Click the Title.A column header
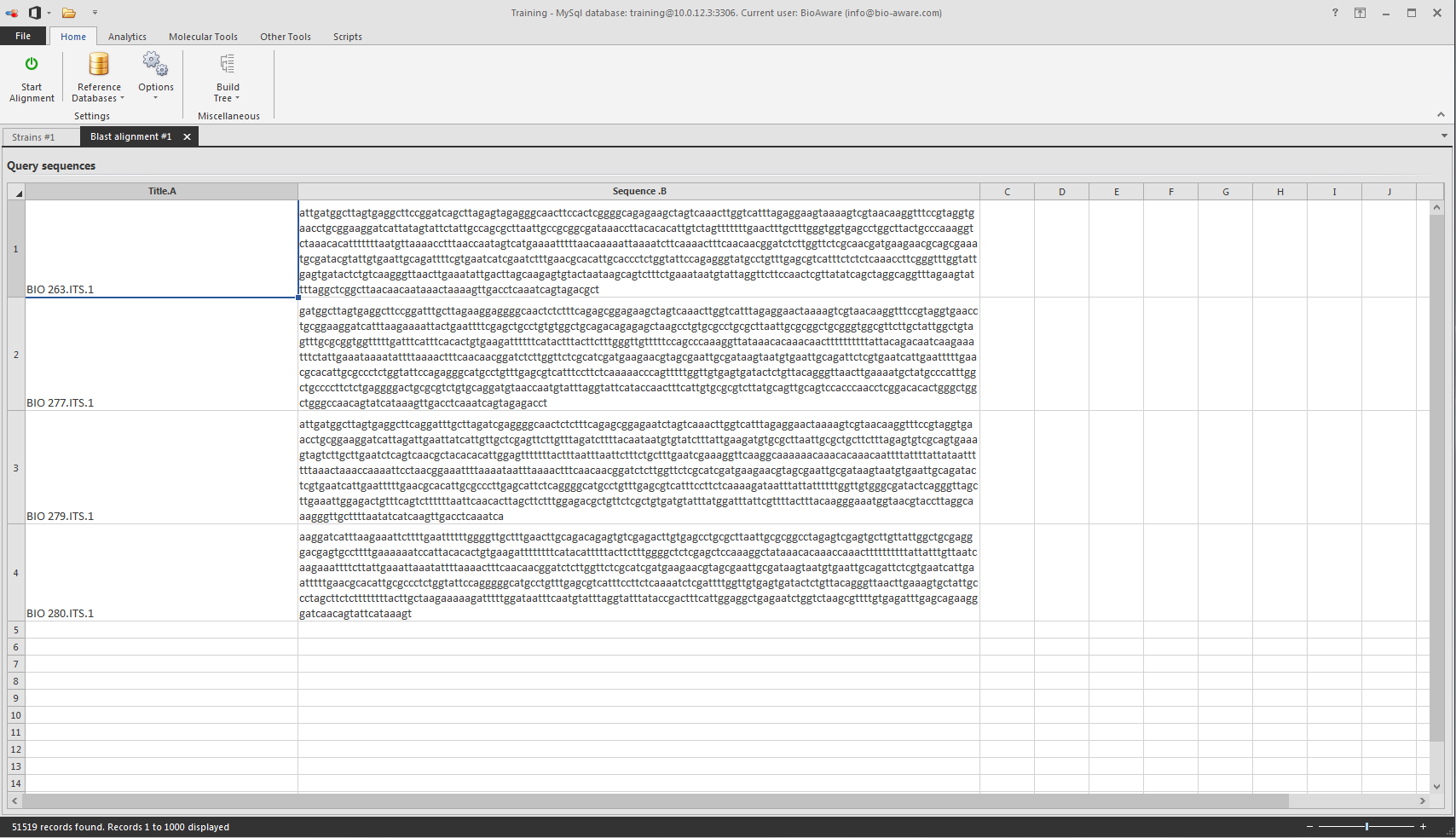This screenshot has height=838, width=1456. [x=161, y=191]
